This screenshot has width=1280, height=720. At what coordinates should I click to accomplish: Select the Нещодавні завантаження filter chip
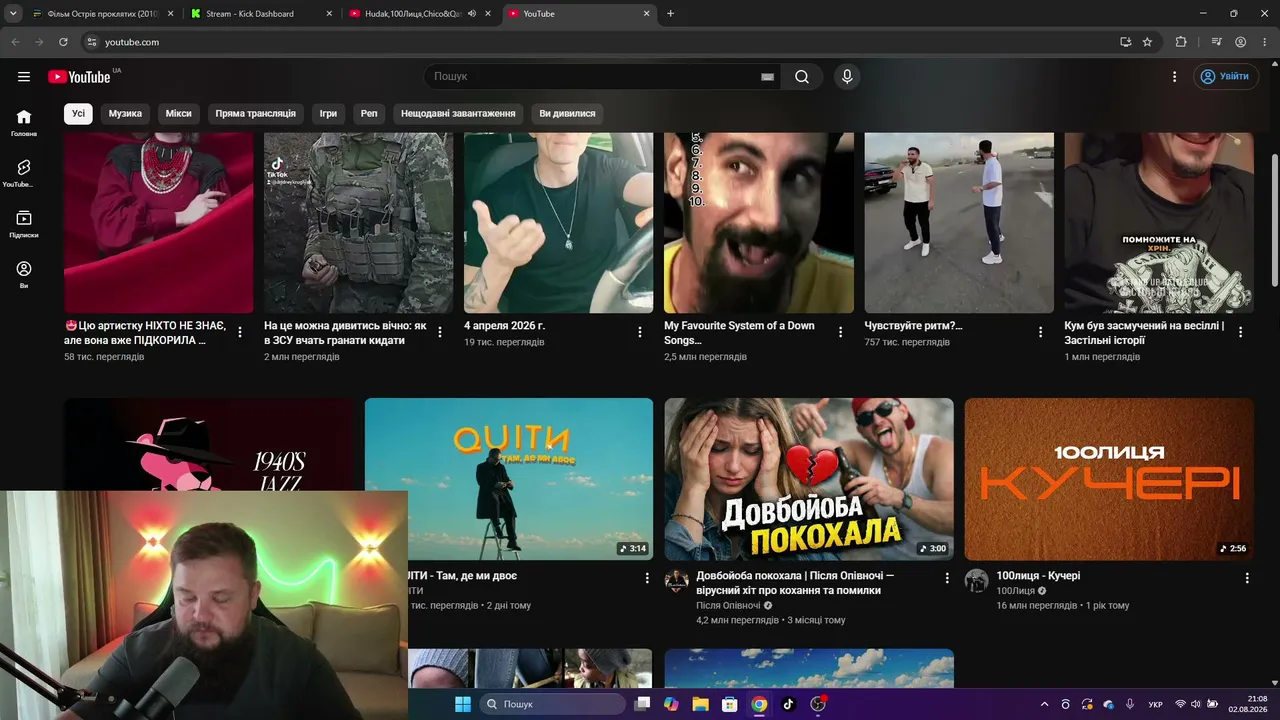tap(458, 114)
